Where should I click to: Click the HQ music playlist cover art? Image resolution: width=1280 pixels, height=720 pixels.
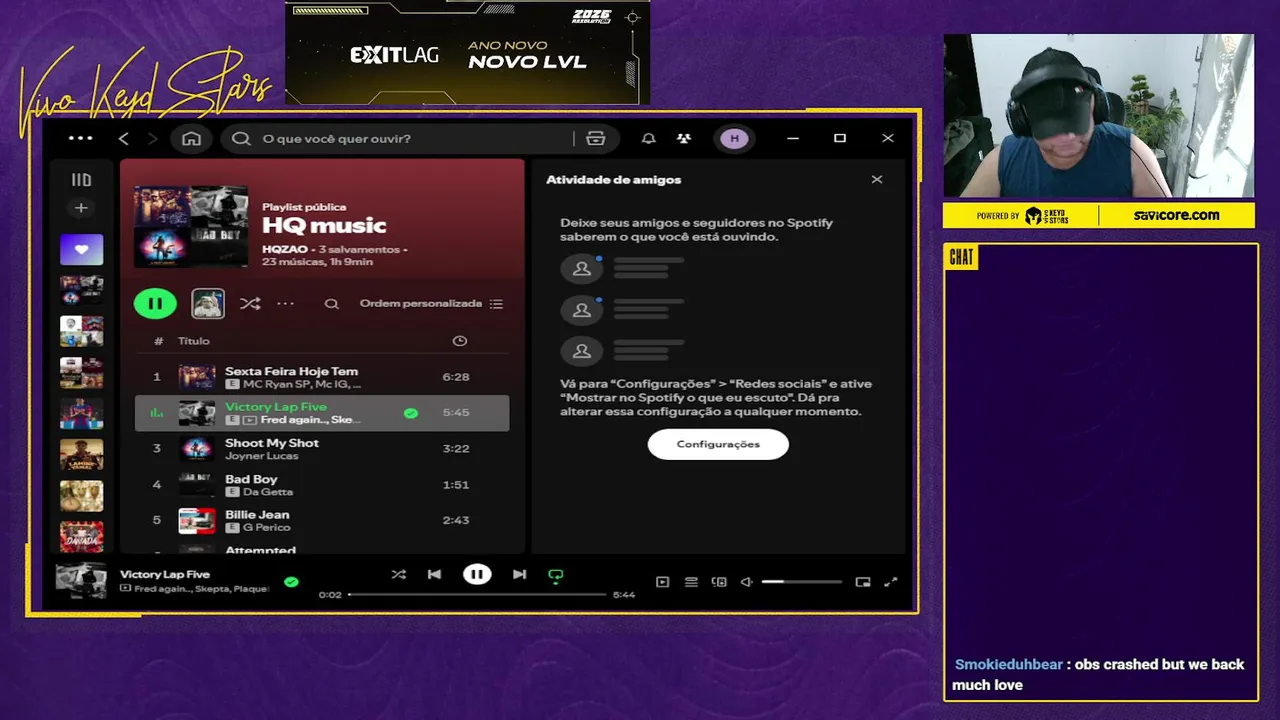191,226
